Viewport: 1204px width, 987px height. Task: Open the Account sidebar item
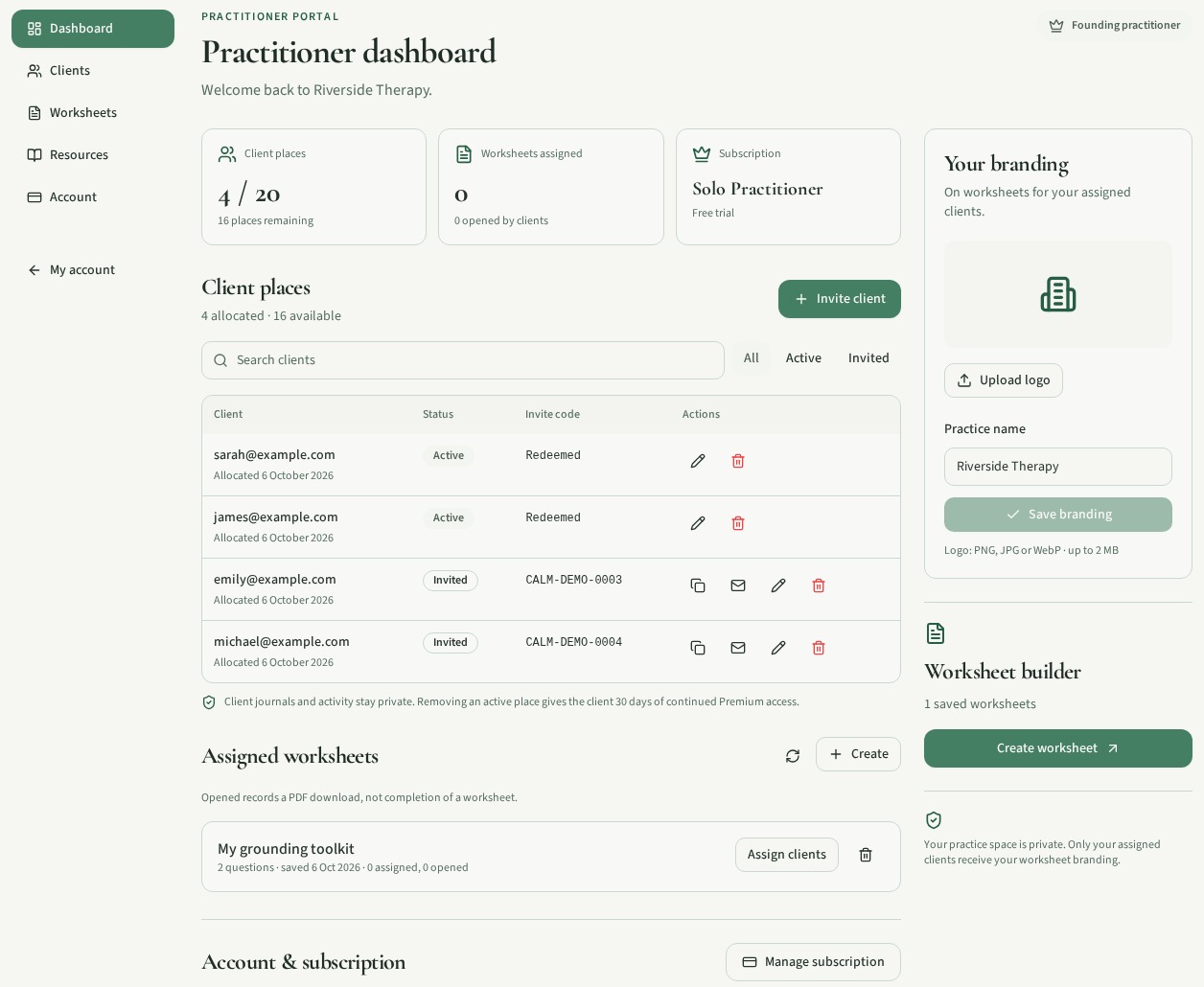[x=93, y=197]
